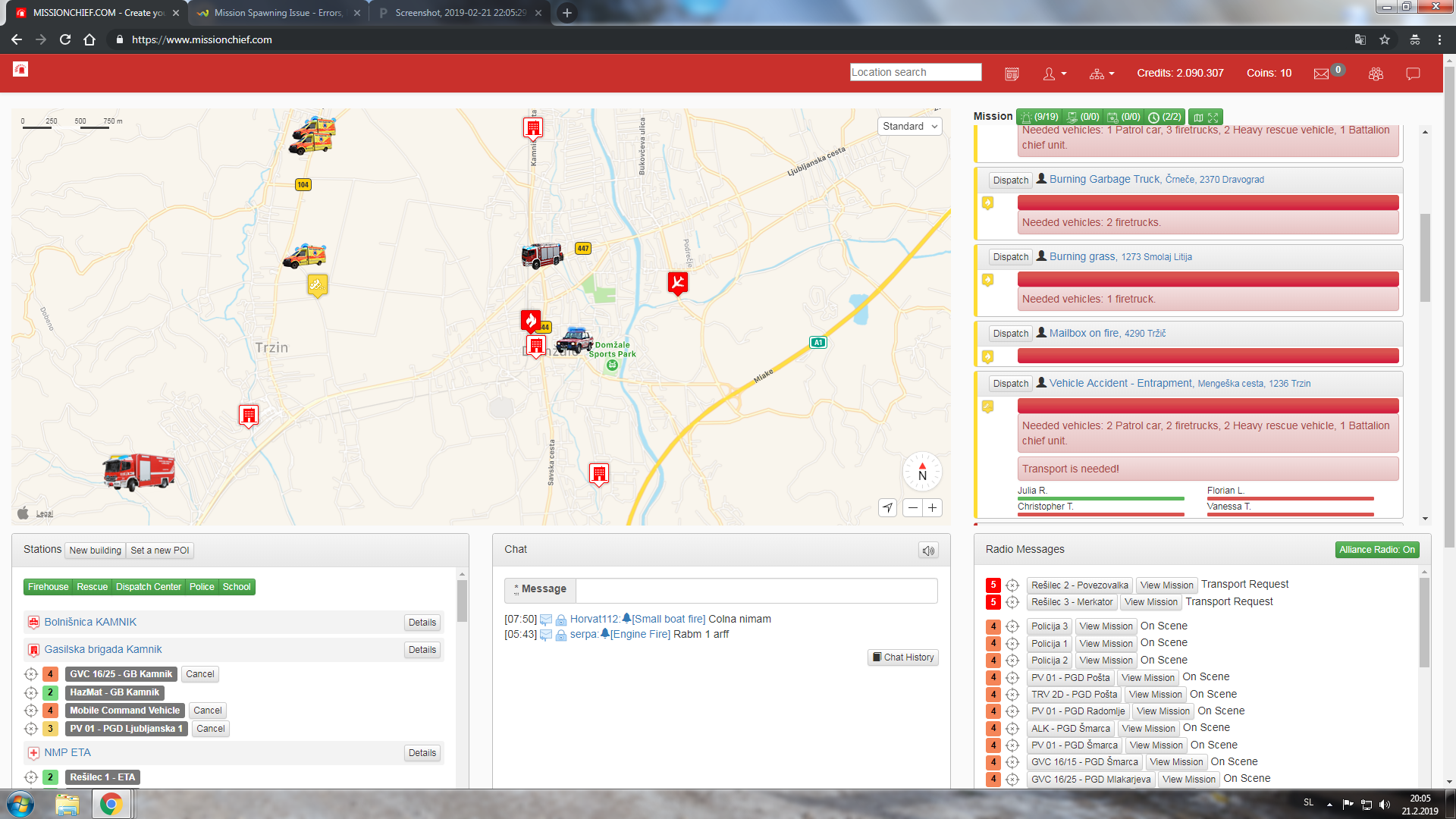Go to the Missionchief home logo

(x=20, y=69)
